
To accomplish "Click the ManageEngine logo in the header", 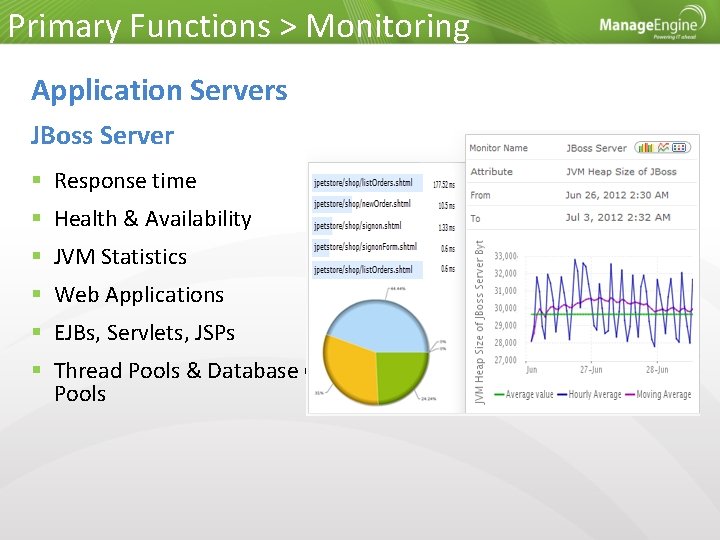I will pos(653,23).
